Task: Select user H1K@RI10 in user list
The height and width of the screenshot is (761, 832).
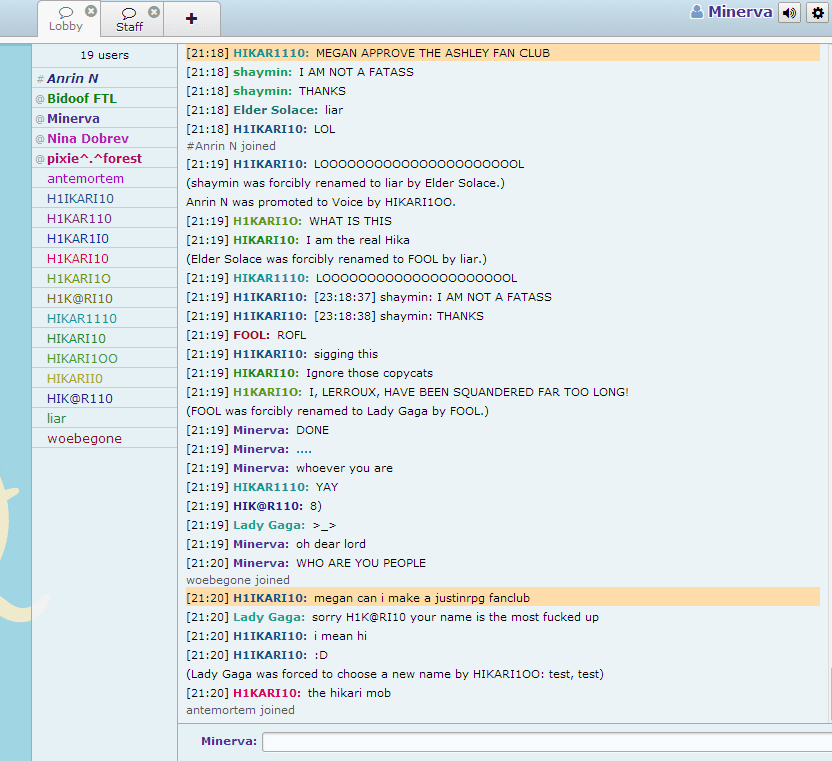Action: [105, 298]
